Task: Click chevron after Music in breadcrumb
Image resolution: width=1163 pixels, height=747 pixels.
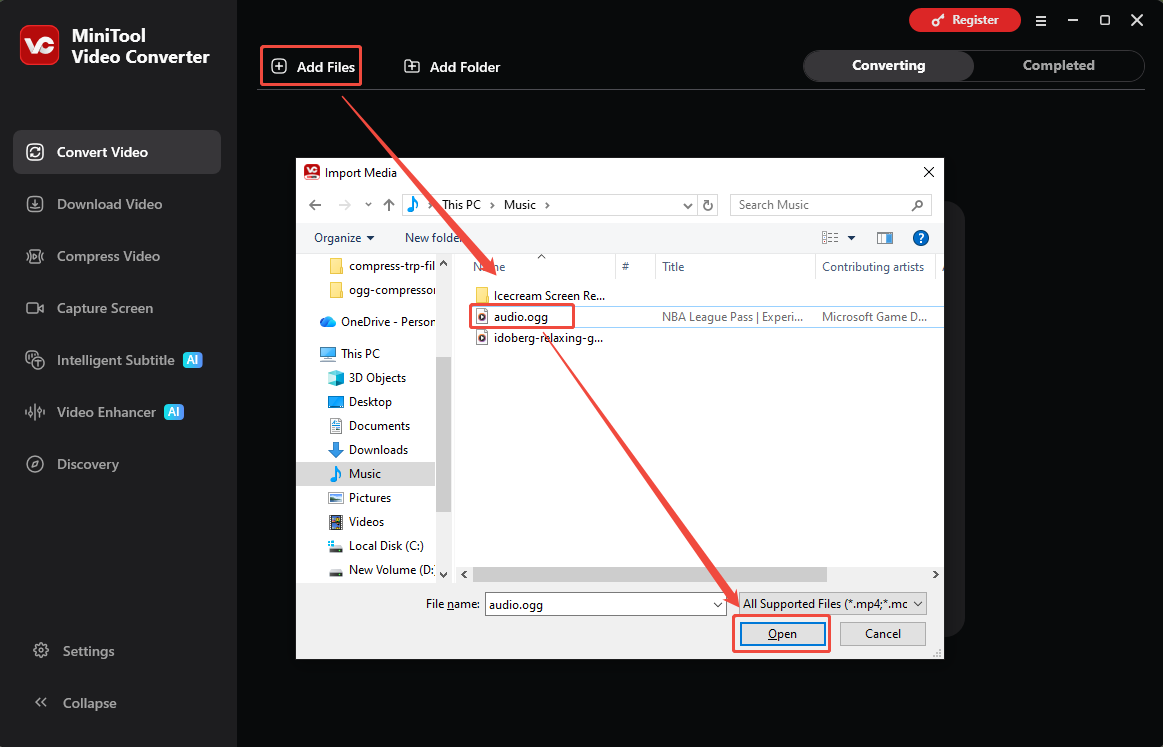Action: (547, 205)
